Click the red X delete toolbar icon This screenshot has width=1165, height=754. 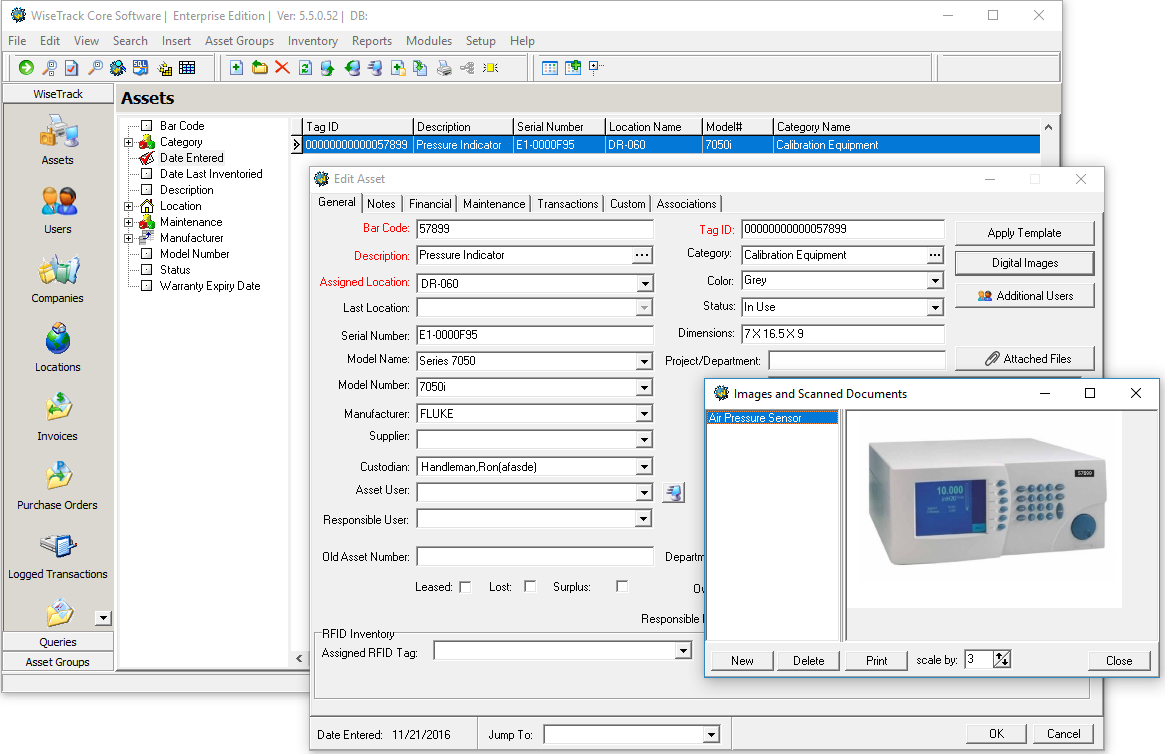click(x=282, y=68)
